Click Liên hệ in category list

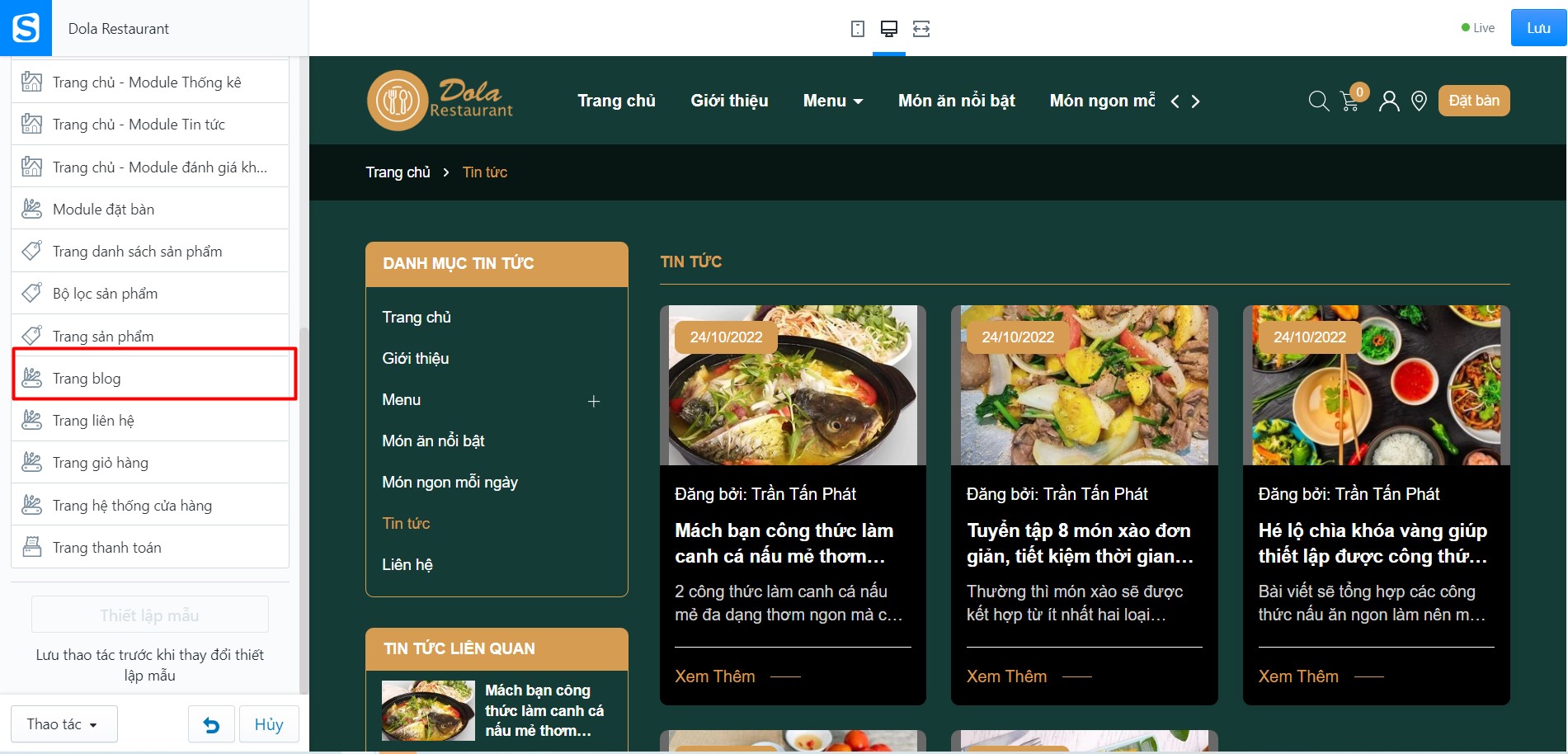coord(407,564)
